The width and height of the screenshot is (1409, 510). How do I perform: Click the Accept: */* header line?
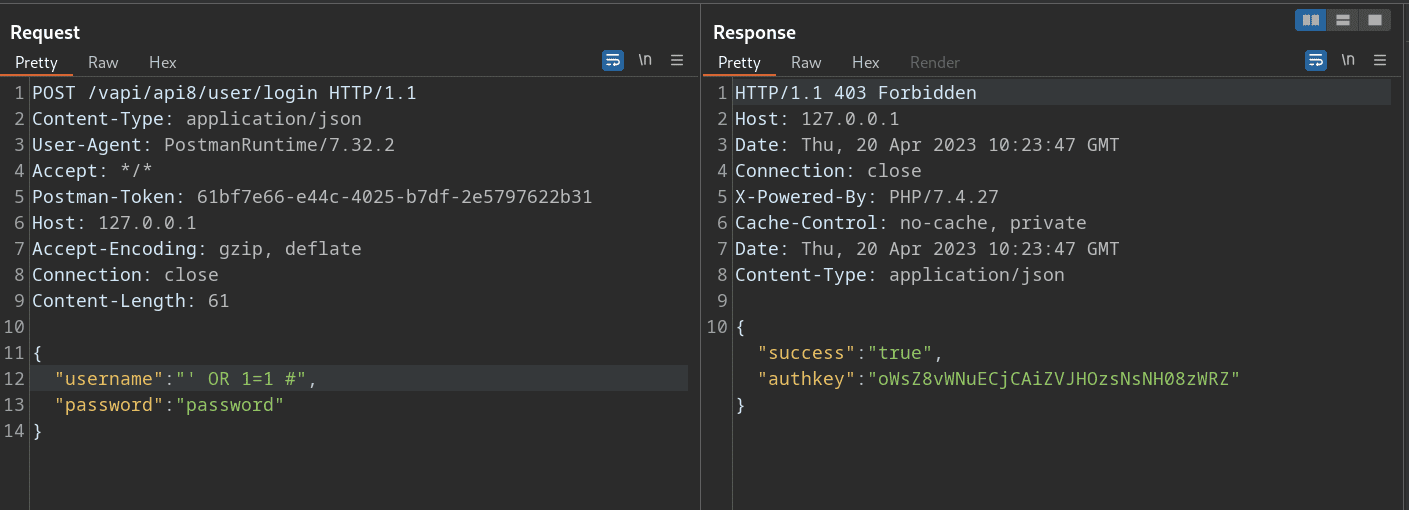(92, 171)
